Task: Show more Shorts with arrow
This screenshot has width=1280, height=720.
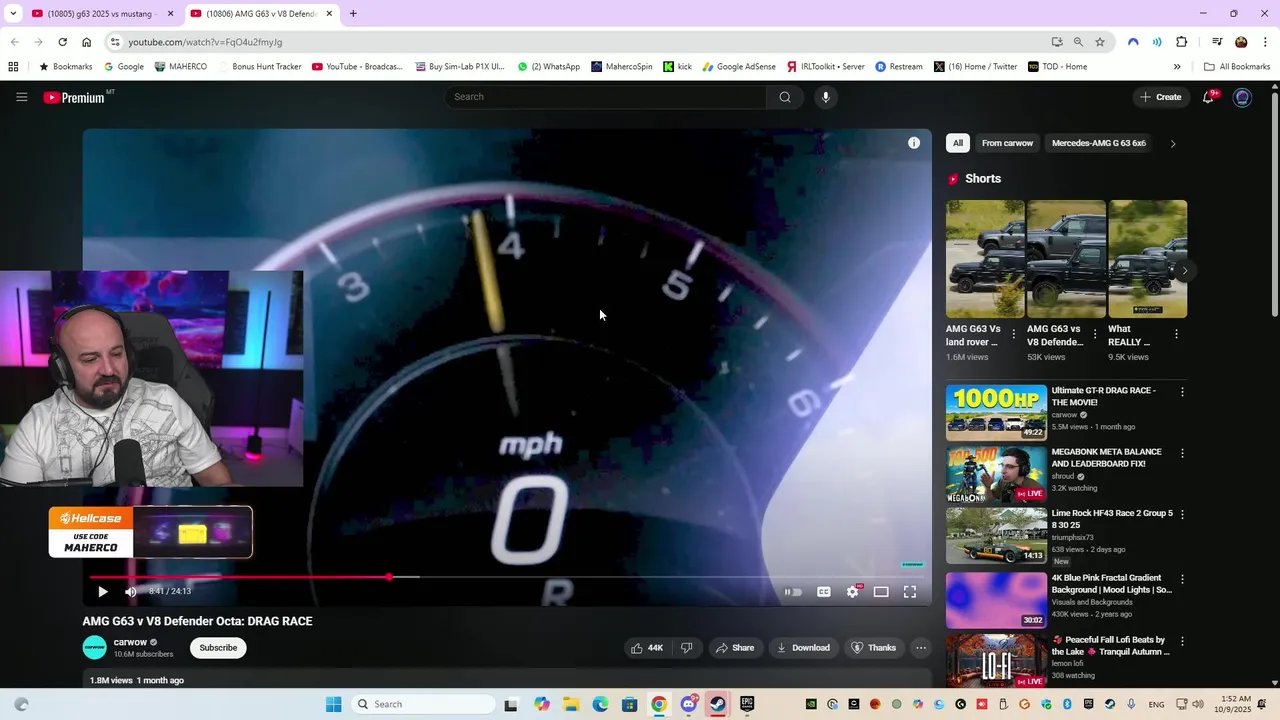Action: [x=1185, y=271]
